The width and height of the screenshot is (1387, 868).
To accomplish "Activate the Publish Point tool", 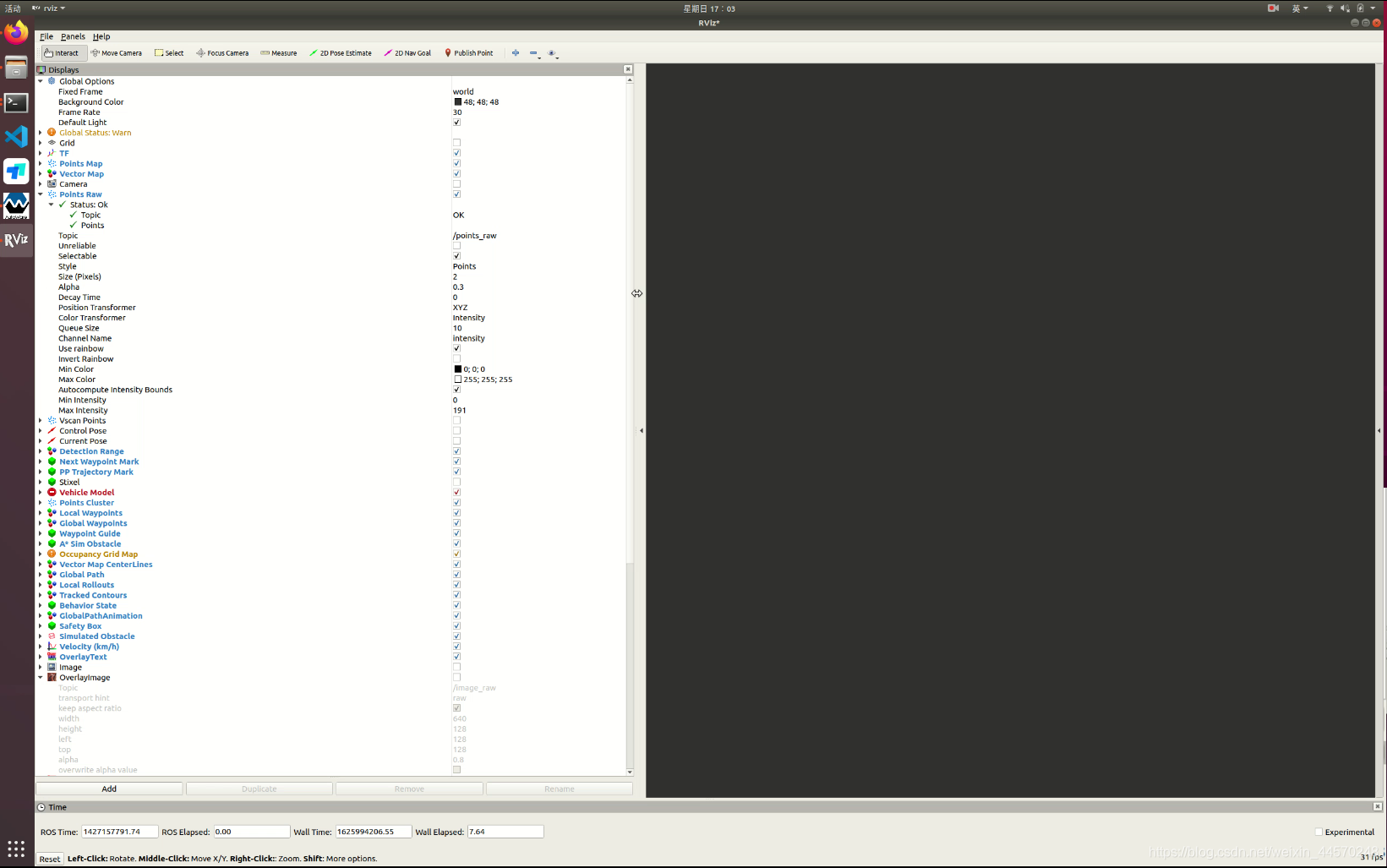I will tap(469, 52).
